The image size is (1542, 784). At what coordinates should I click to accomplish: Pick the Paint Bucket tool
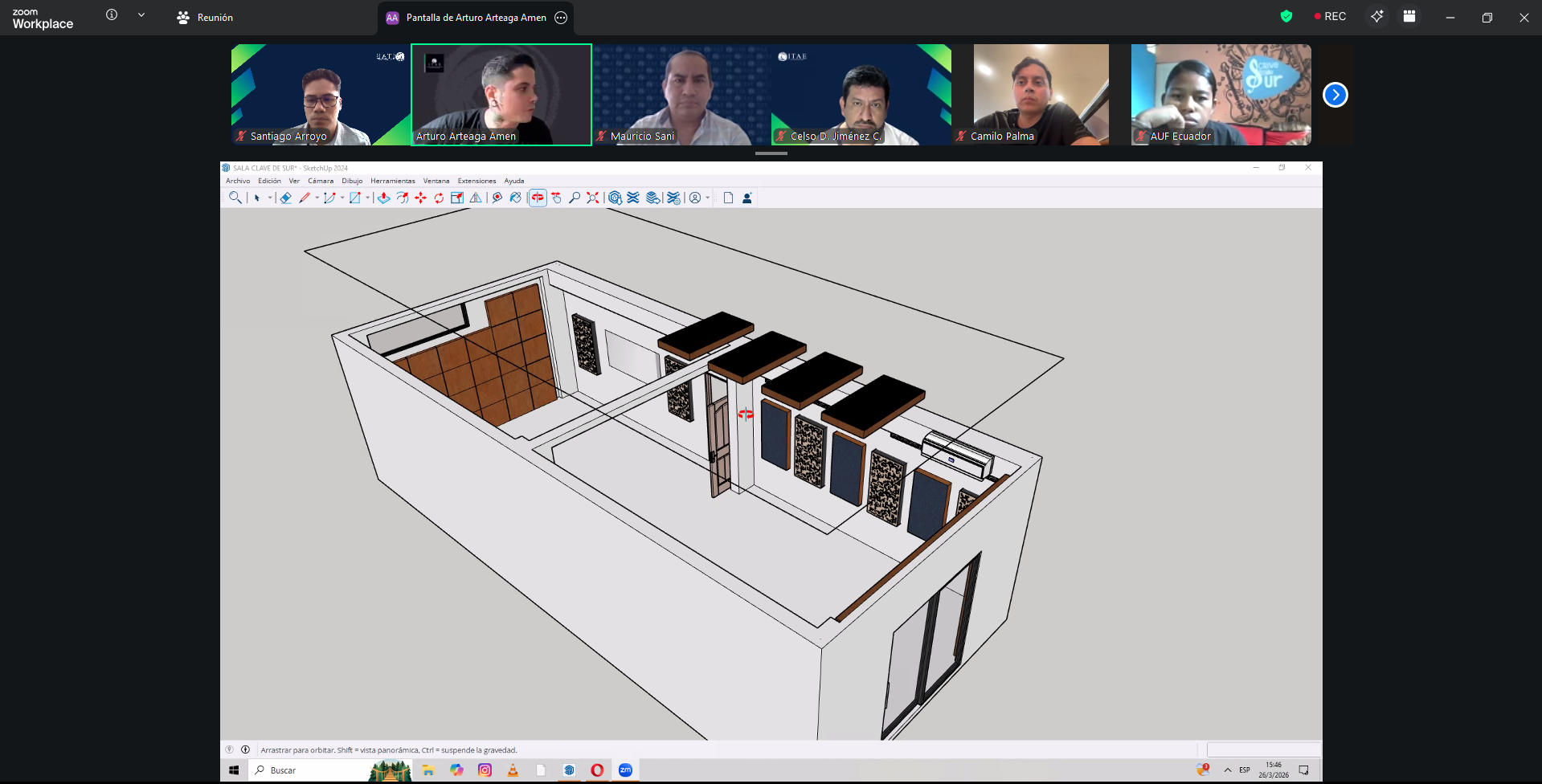pos(515,198)
